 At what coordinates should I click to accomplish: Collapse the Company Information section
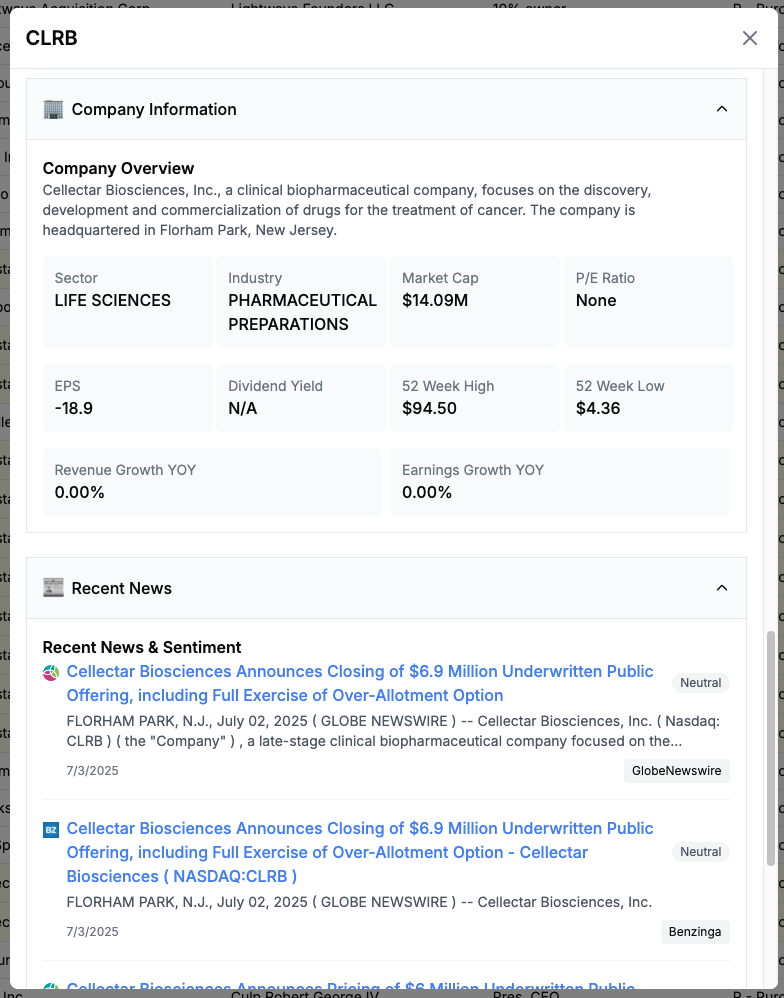pos(722,109)
